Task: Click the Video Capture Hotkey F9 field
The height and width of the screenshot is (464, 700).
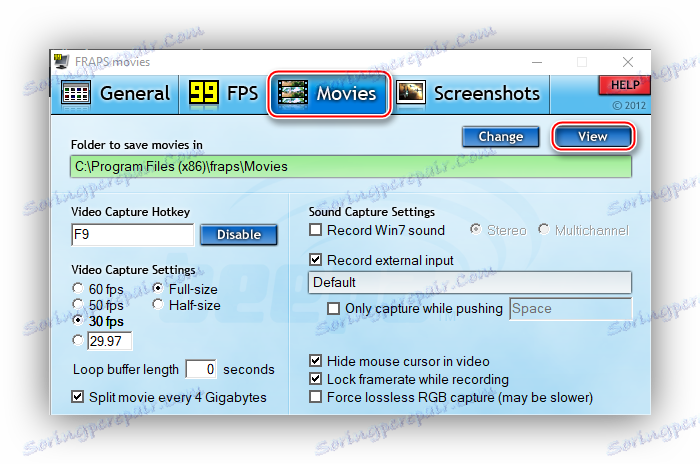Action: (x=133, y=235)
